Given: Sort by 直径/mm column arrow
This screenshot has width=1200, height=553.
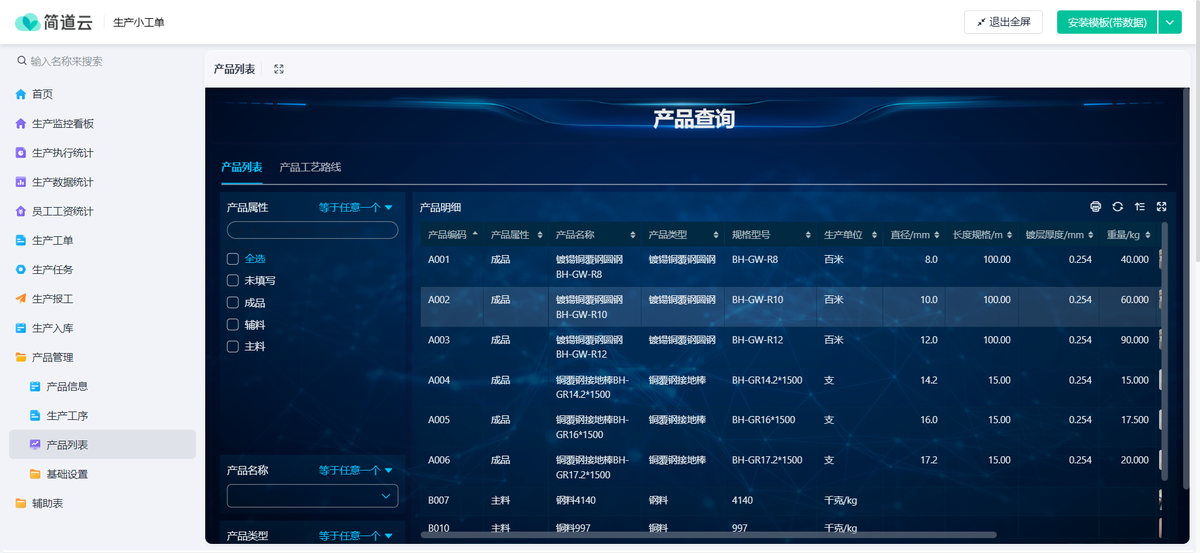Looking at the screenshot, I should [939, 235].
